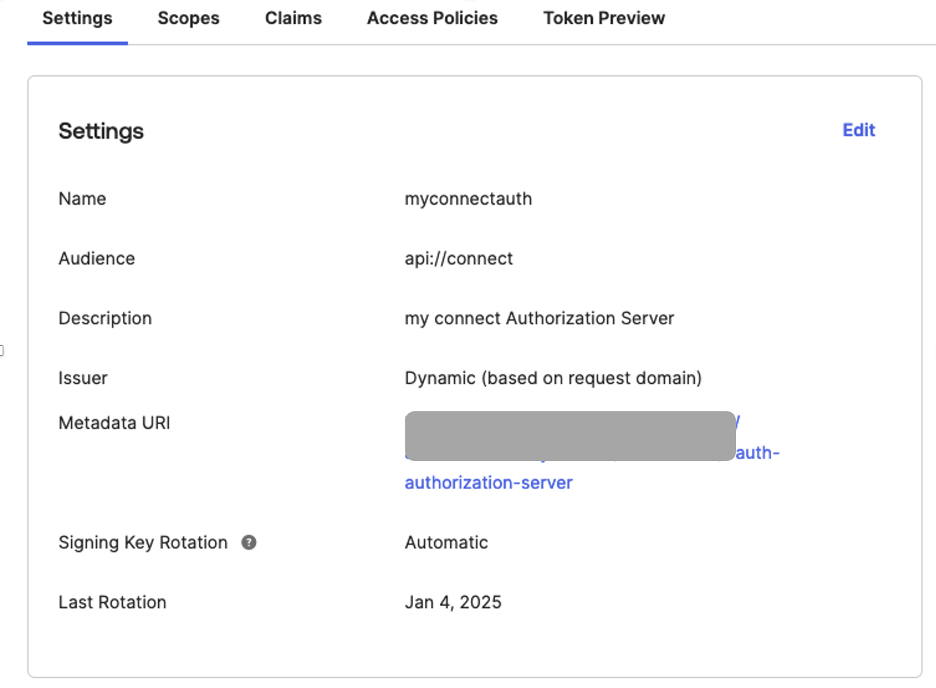This screenshot has width=936, height=688.
Task: Select the Last Rotation date Jan 4, 2025
Action: coord(453,602)
